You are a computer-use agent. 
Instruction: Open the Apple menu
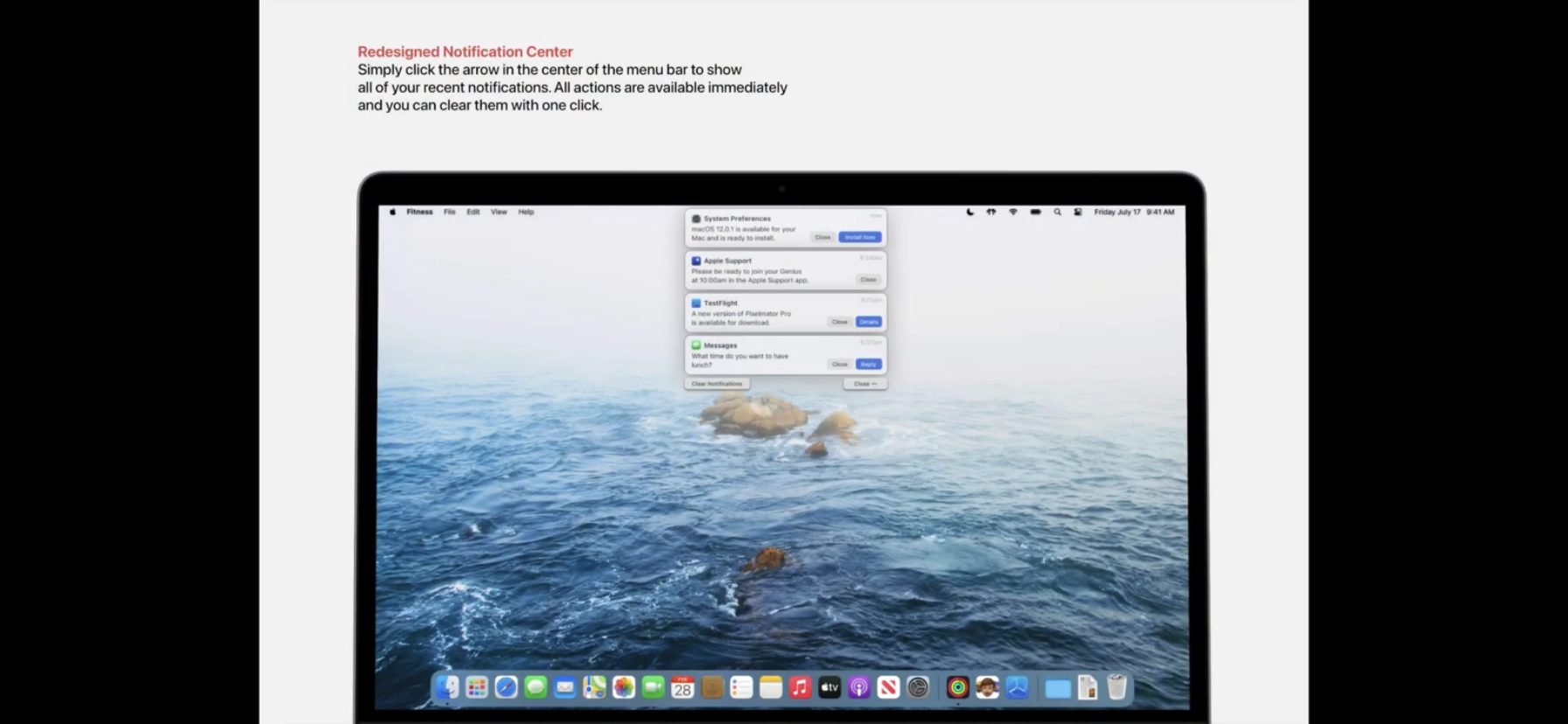(x=392, y=212)
